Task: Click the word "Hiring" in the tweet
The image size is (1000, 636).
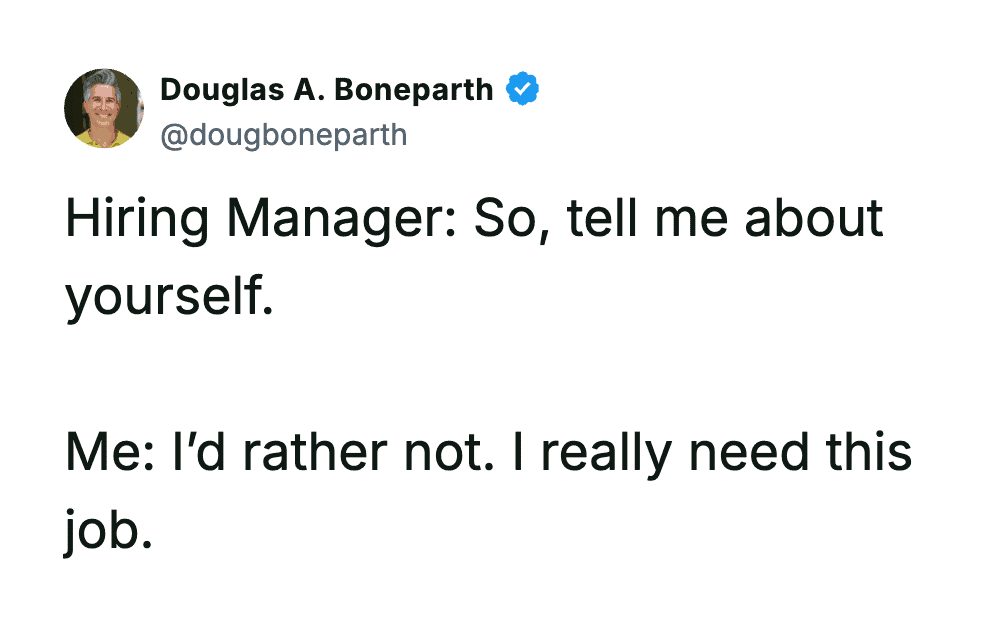Action: 135,220
